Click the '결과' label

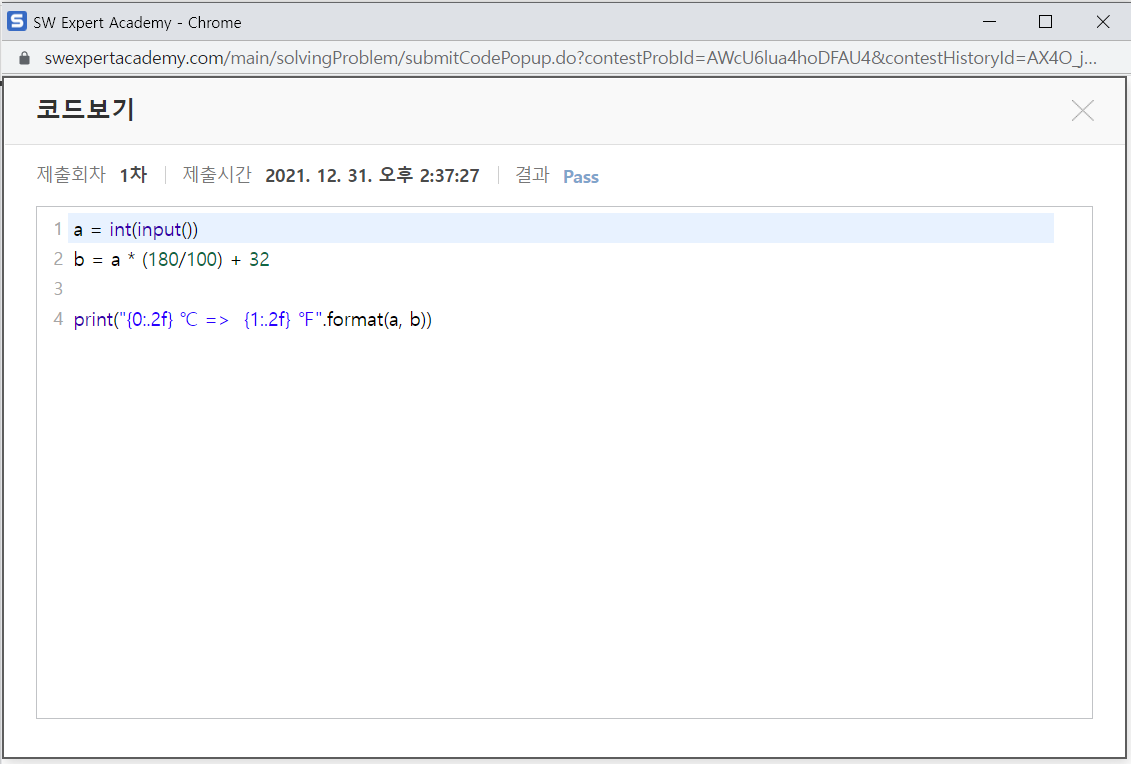coord(532,175)
